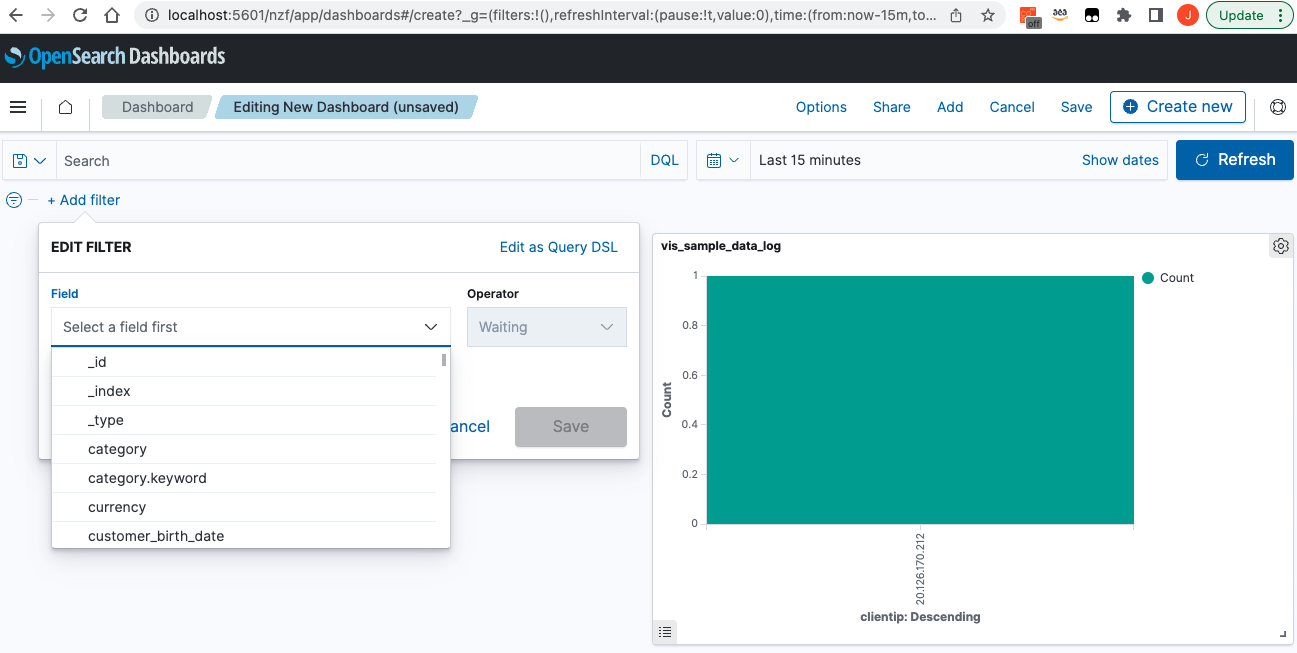Open the Options menu
Viewport: 1297px width, 653px height.
pos(821,107)
